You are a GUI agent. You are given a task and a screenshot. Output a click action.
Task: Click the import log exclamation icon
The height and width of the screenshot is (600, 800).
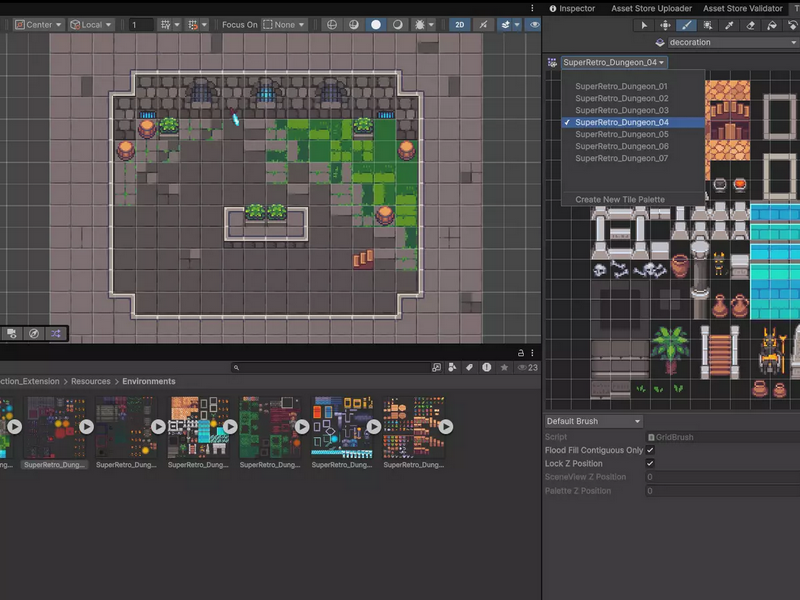(x=487, y=367)
